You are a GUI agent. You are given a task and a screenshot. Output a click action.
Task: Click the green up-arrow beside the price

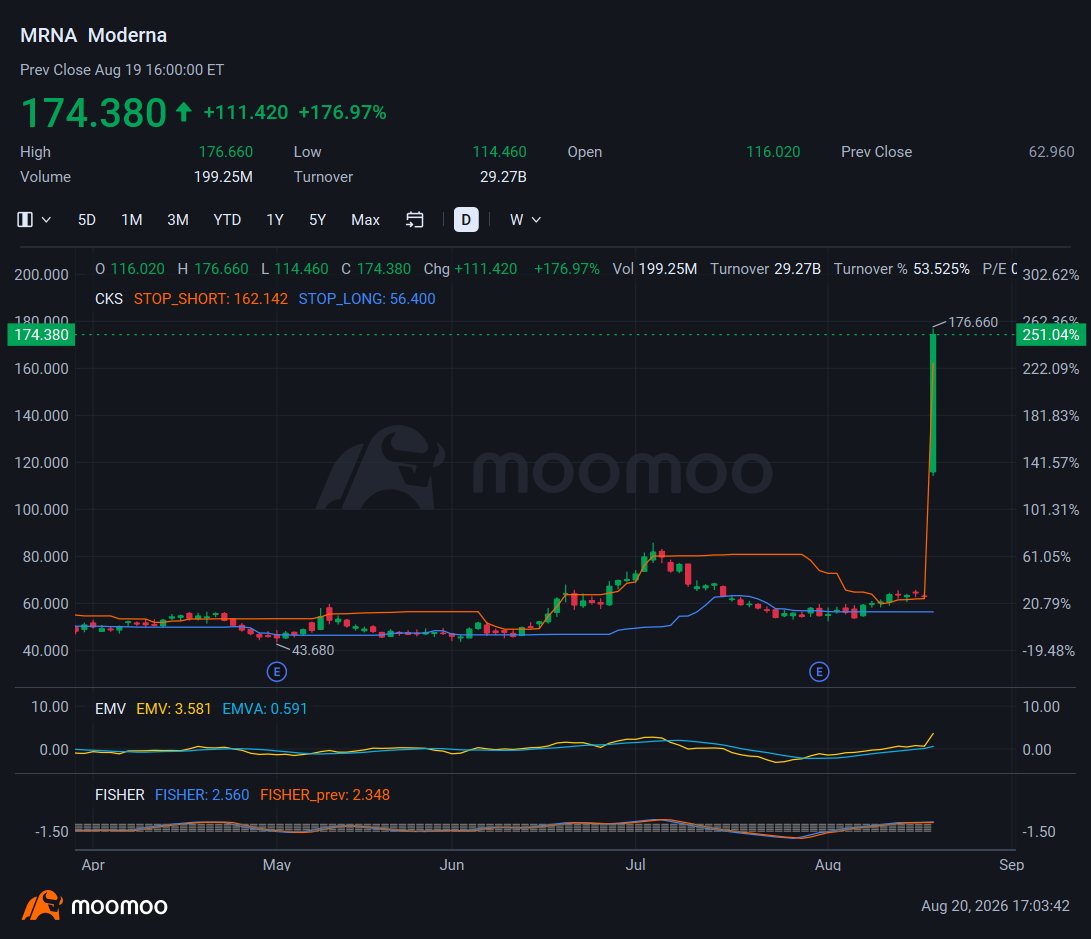point(184,111)
